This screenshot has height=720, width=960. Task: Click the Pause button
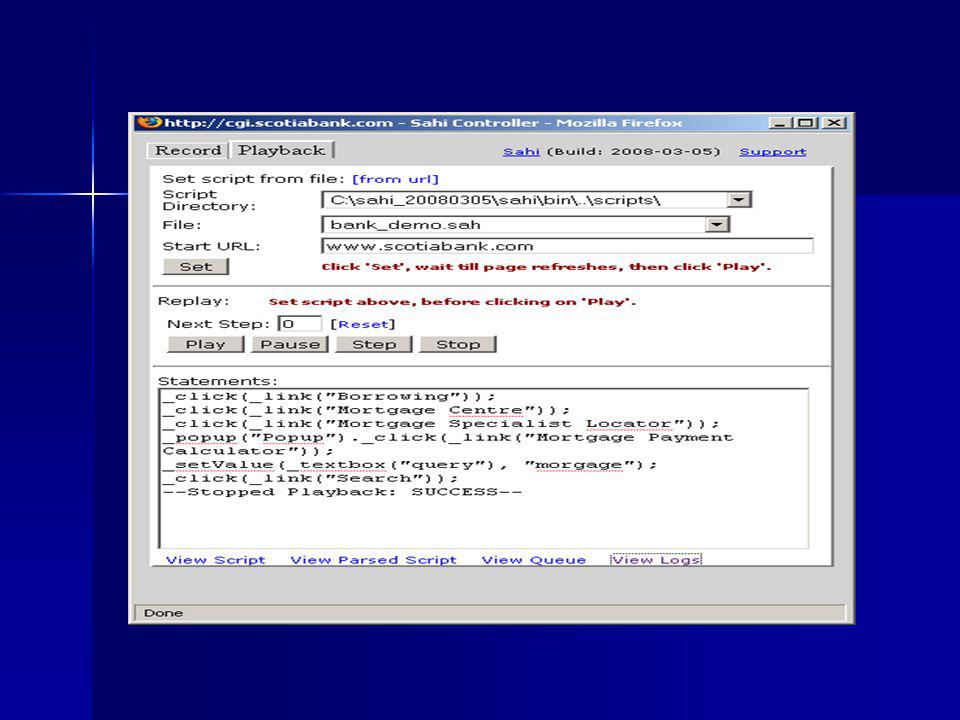tap(290, 344)
